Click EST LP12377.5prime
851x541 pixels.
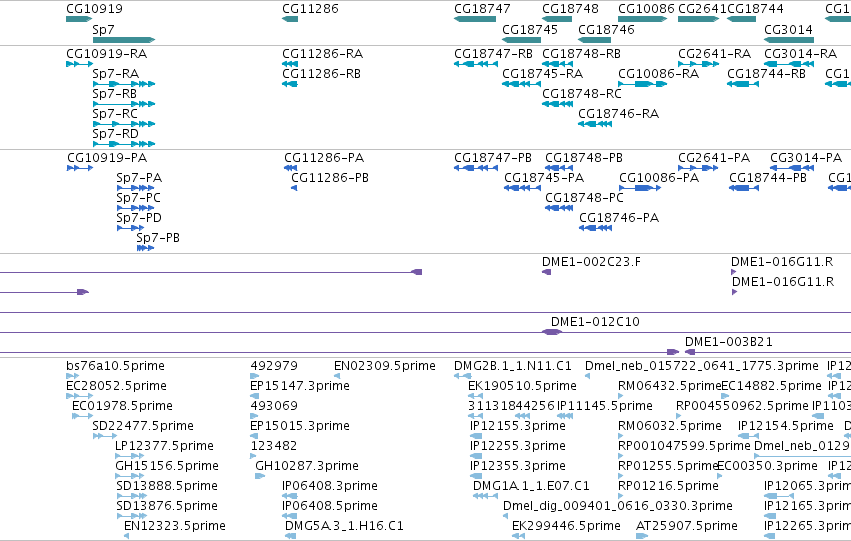click(x=164, y=446)
